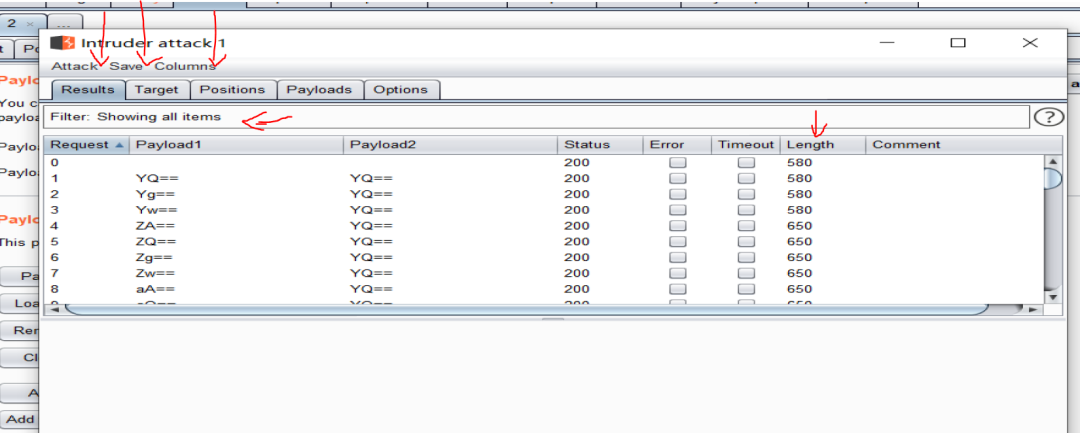Select Payload1 cell ZA==
This screenshot has height=433, width=1080.
tap(156, 226)
